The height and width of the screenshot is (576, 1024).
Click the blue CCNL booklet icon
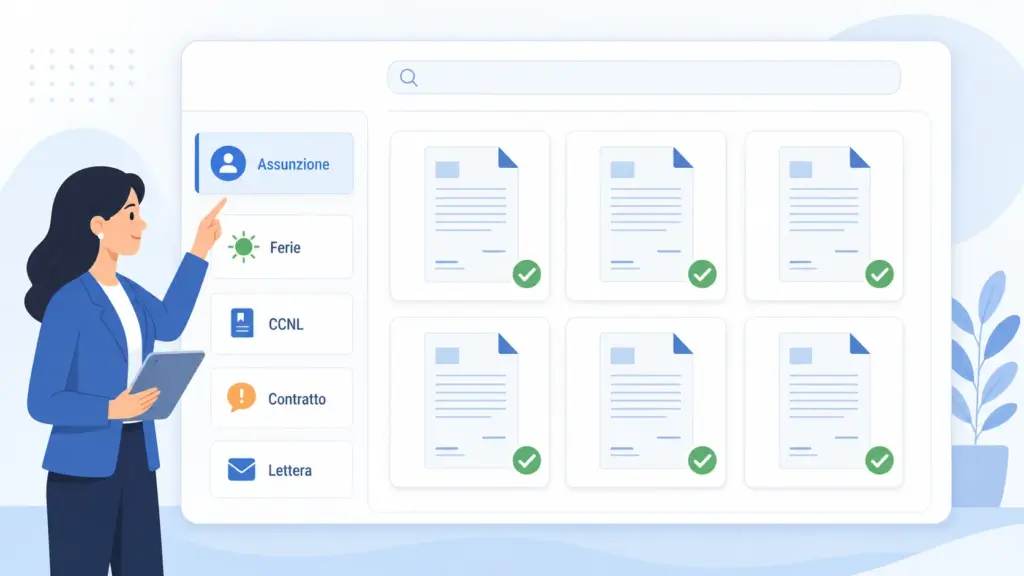click(x=242, y=323)
